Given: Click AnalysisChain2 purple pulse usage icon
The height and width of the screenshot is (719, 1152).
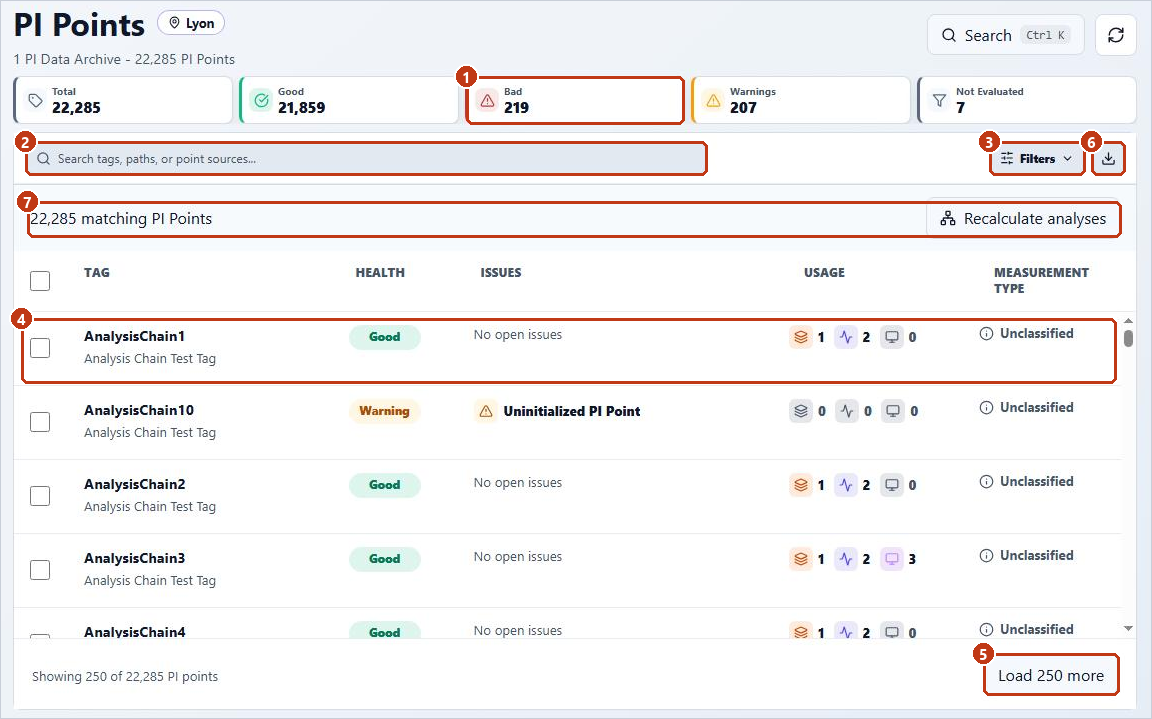Looking at the screenshot, I should pyautogui.click(x=846, y=485).
